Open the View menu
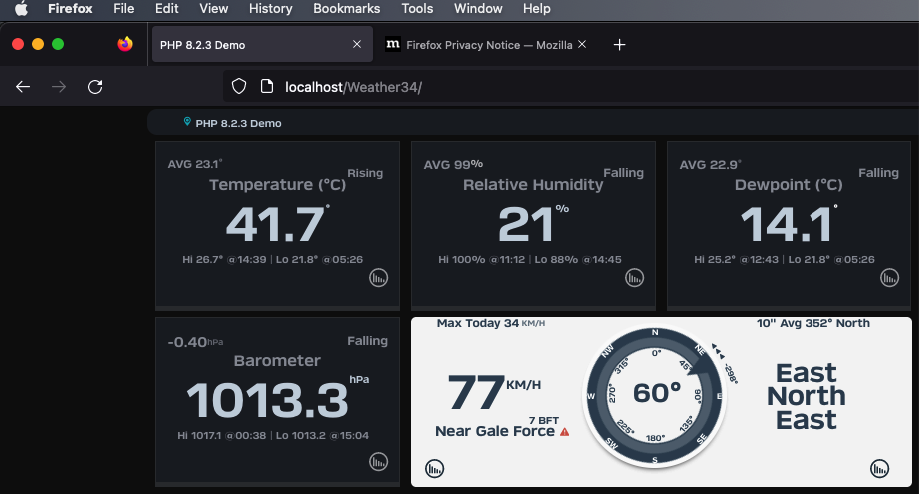Viewport: 919px width, 494px height. (x=213, y=9)
